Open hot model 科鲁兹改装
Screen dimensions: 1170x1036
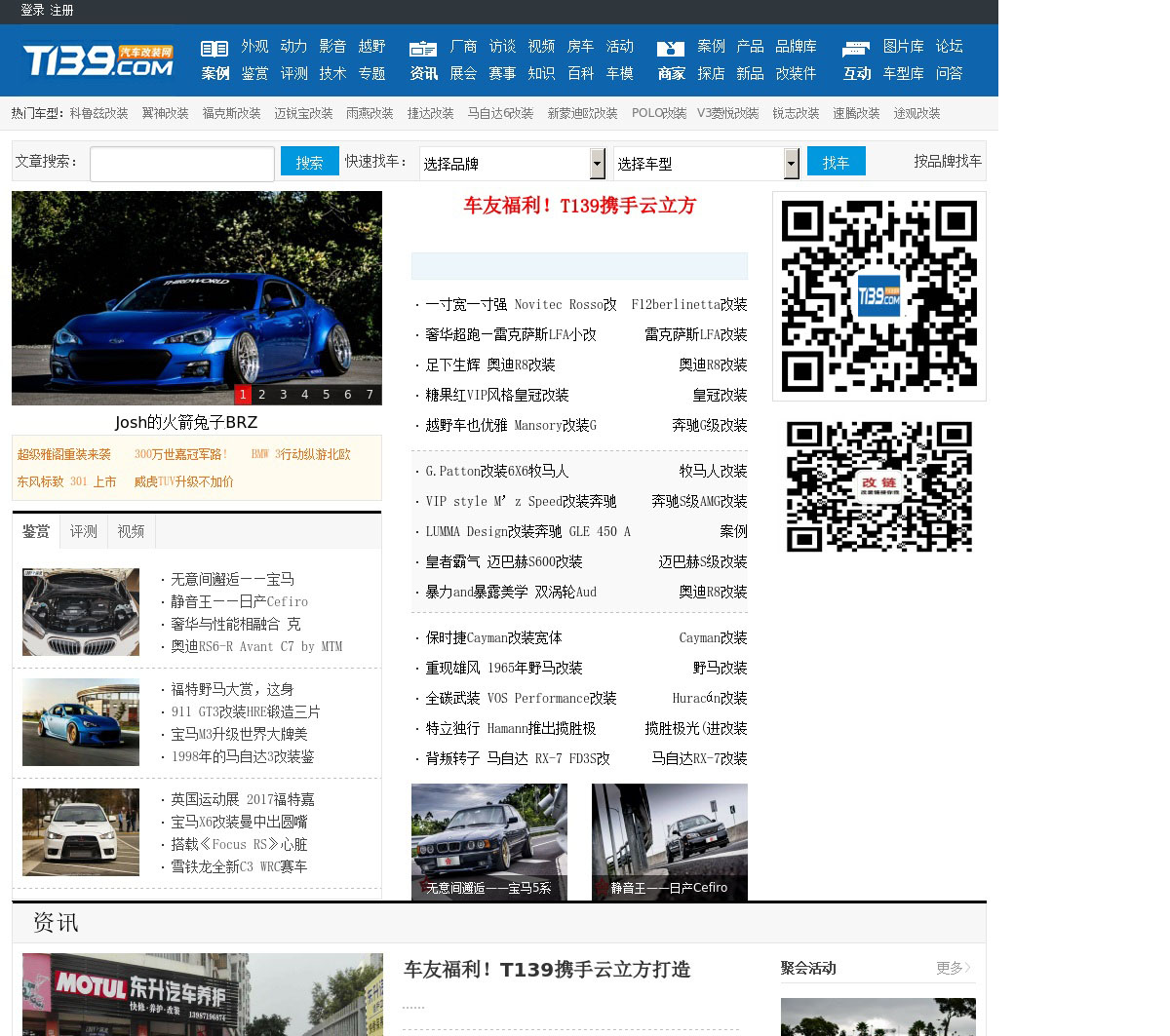(x=98, y=113)
